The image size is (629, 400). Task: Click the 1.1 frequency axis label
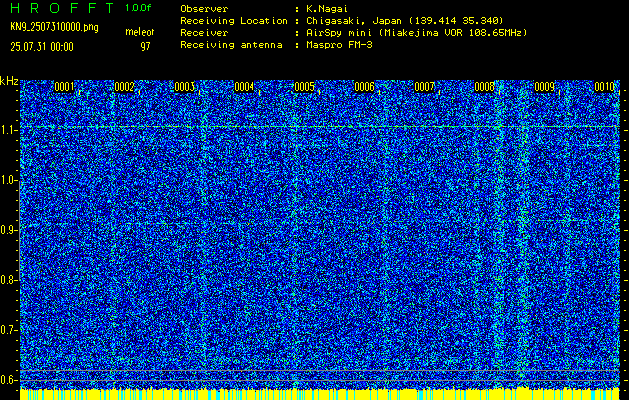click(8, 130)
